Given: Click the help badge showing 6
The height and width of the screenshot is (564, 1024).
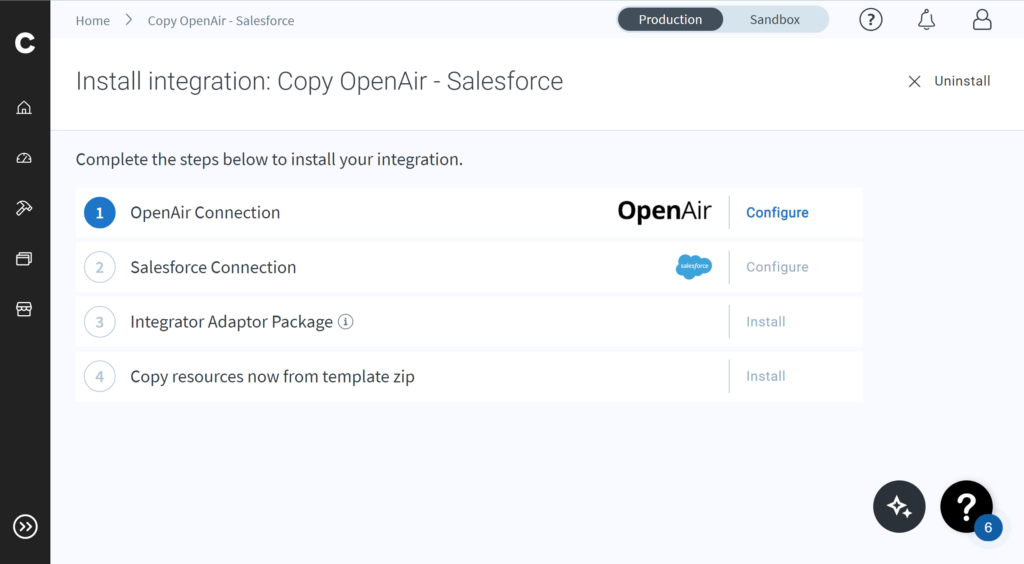Looking at the screenshot, I should [x=988, y=527].
